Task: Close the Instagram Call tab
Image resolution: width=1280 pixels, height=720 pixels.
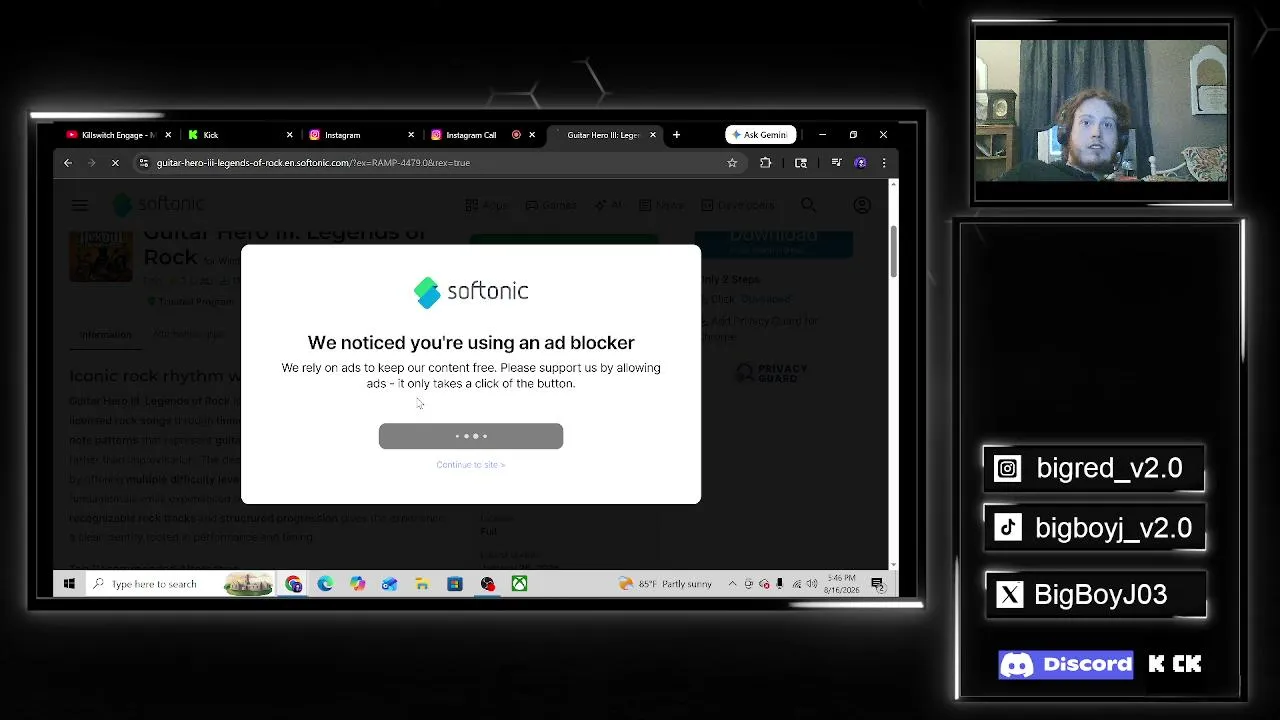Action: (x=532, y=135)
